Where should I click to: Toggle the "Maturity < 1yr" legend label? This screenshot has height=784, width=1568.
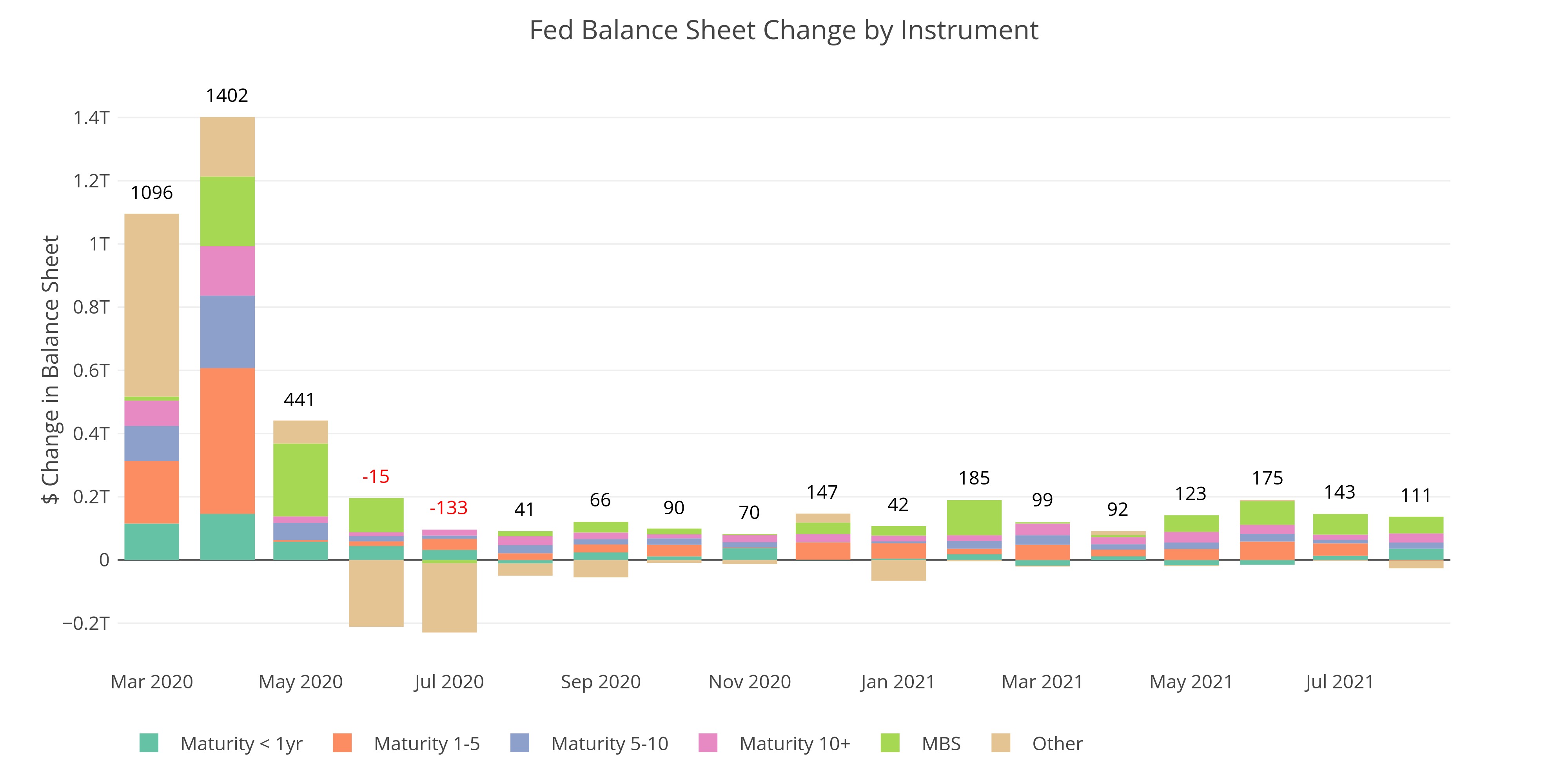pos(241,744)
